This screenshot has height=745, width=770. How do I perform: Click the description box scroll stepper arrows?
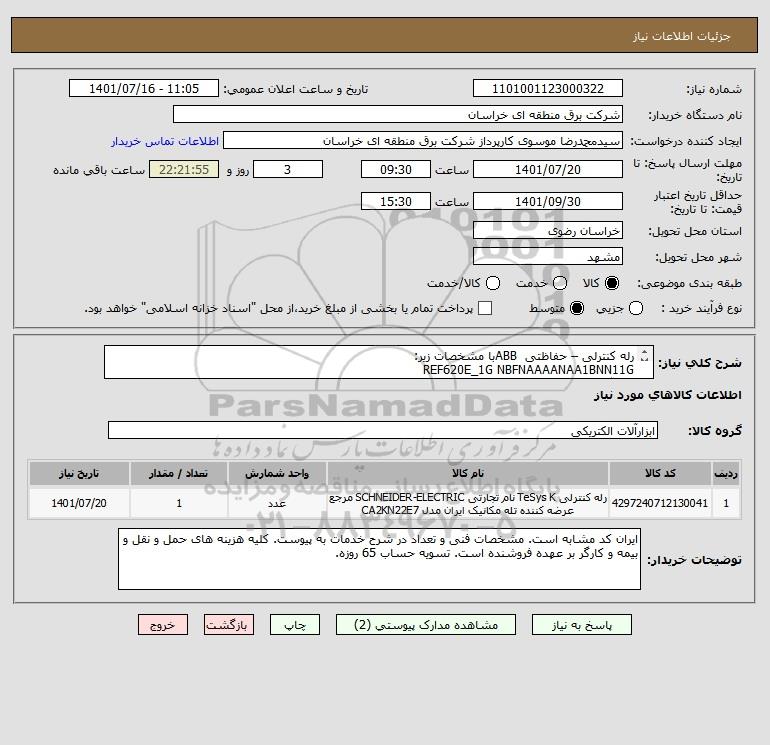coord(645,356)
